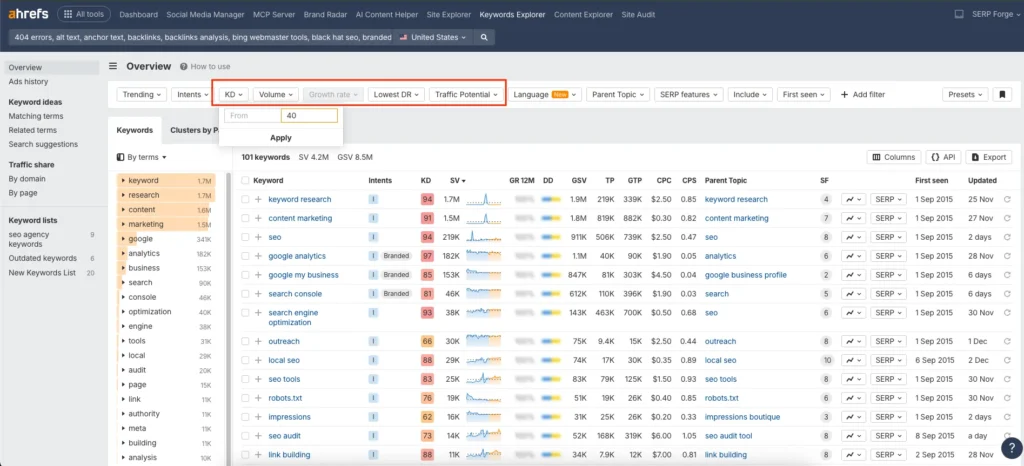Click refresh icon for local seo row

click(x=1006, y=360)
